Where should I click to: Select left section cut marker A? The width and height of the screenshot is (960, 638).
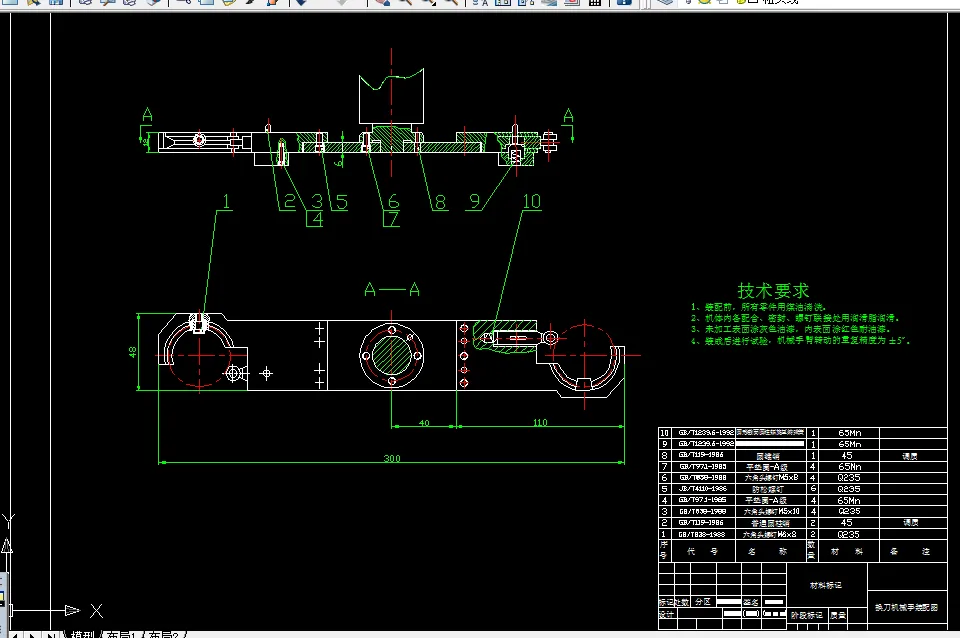tap(147, 114)
